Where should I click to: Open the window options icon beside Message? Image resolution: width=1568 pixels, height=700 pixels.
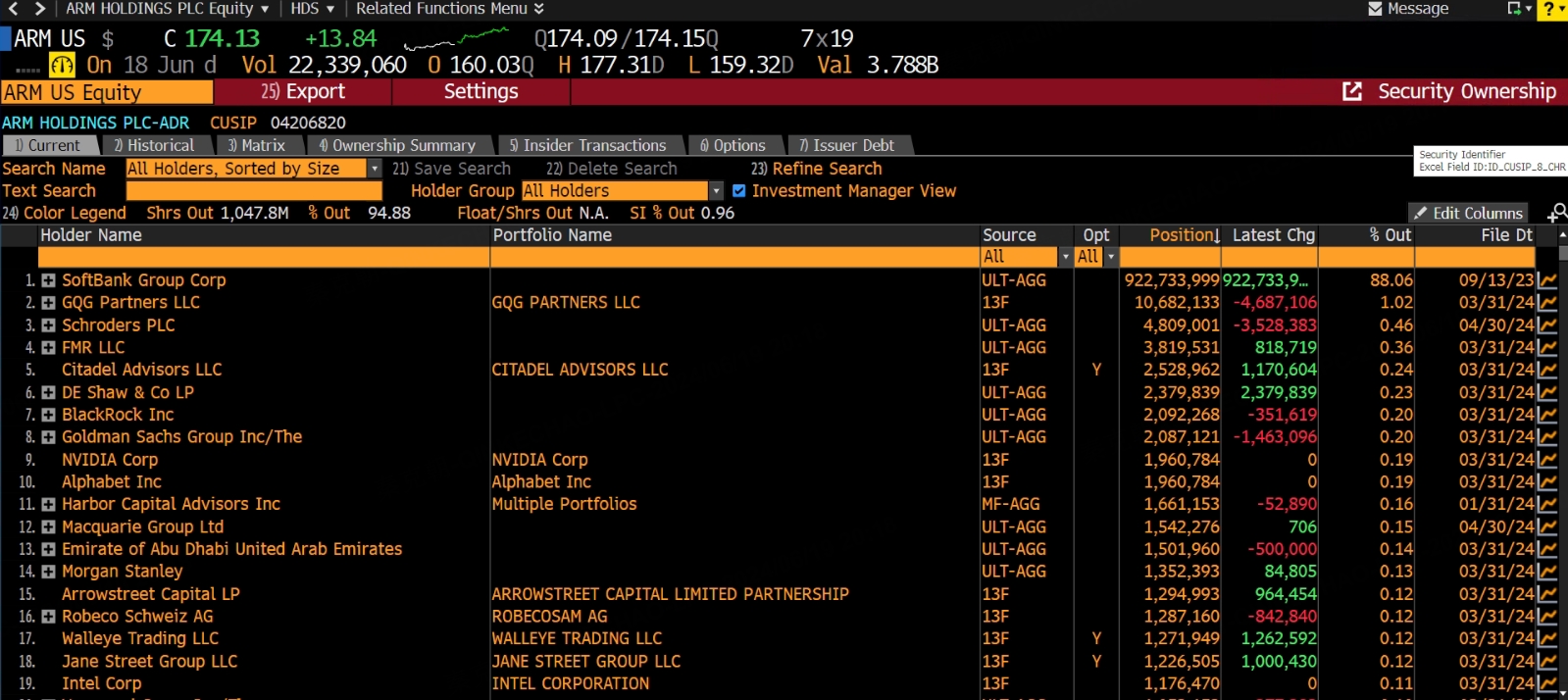tap(1519, 9)
